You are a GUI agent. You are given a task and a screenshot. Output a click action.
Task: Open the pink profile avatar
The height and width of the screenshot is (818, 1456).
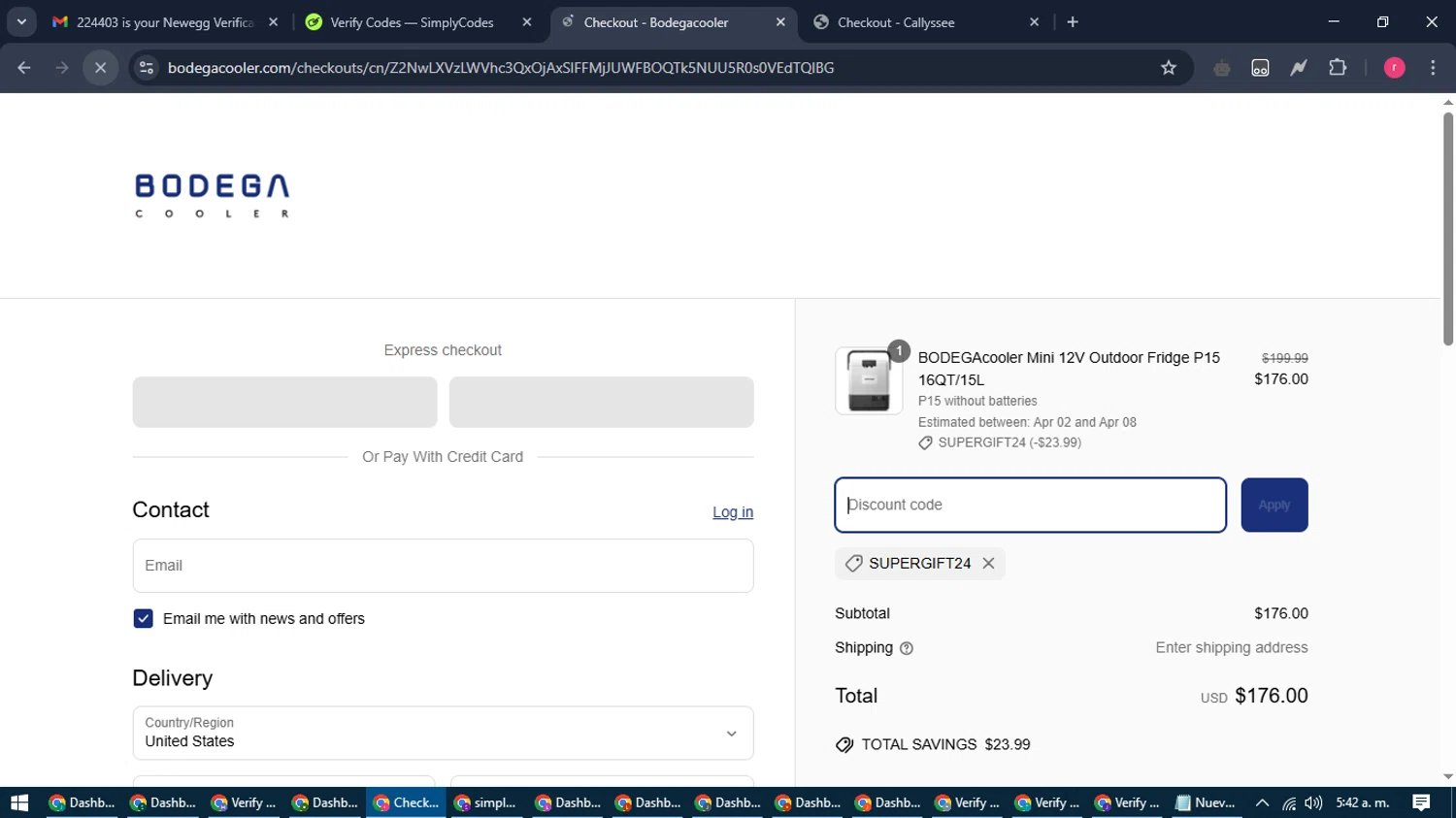[x=1394, y=67]
